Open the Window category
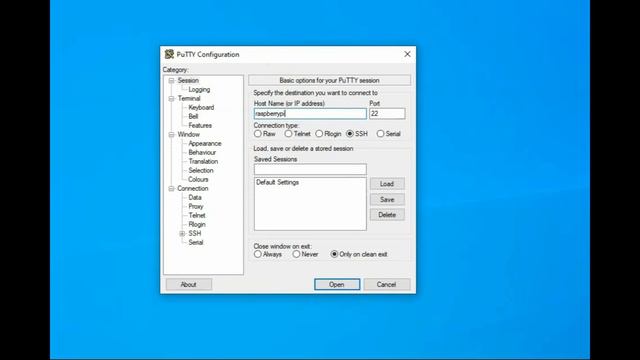Screen dimensions: 640x360 tap(189, 134)
